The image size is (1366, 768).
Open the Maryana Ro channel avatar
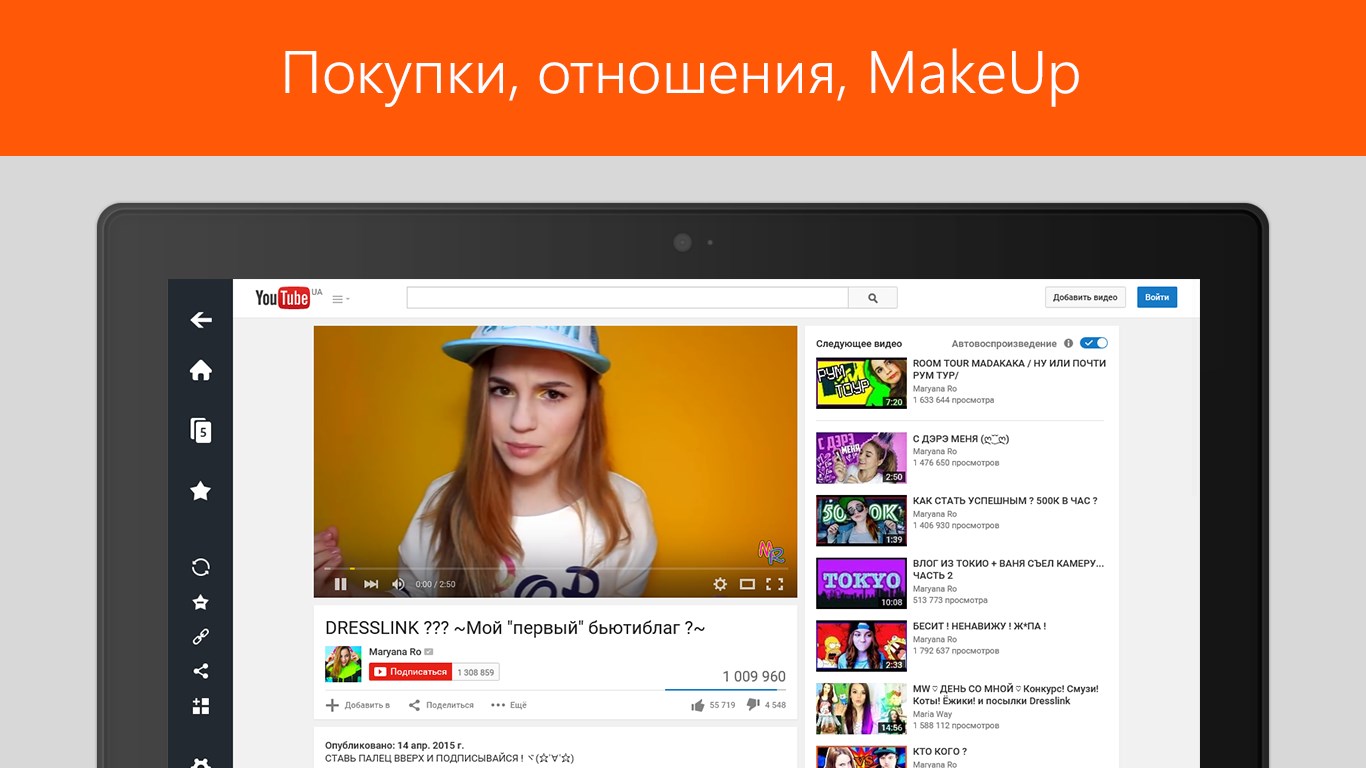(x=343, y=664)
